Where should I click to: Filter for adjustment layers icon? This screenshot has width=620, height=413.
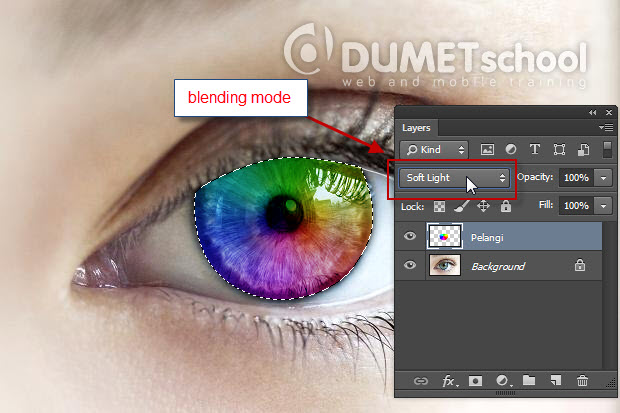pos(511,150)
